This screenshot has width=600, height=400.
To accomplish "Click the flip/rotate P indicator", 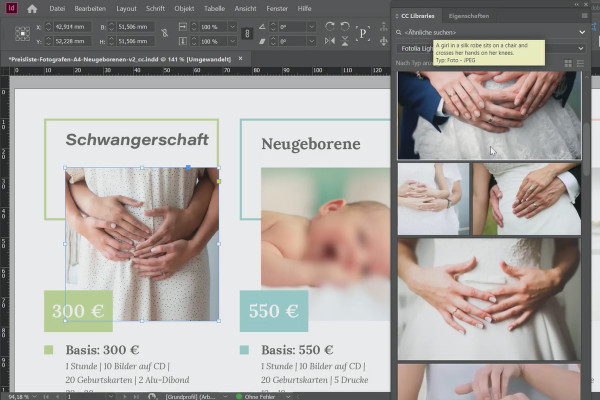I will (x=362, y=34).
